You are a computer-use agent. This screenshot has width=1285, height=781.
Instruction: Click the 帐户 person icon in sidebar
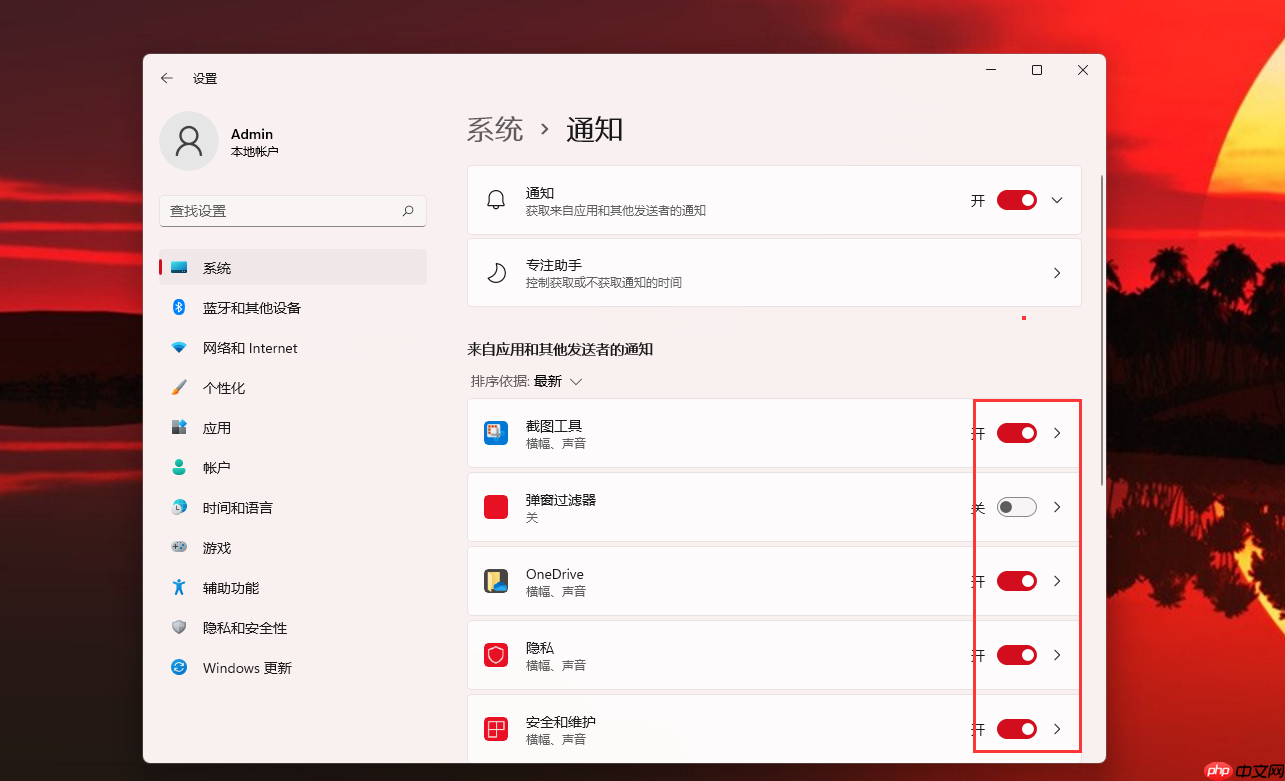tap(179, 468)
